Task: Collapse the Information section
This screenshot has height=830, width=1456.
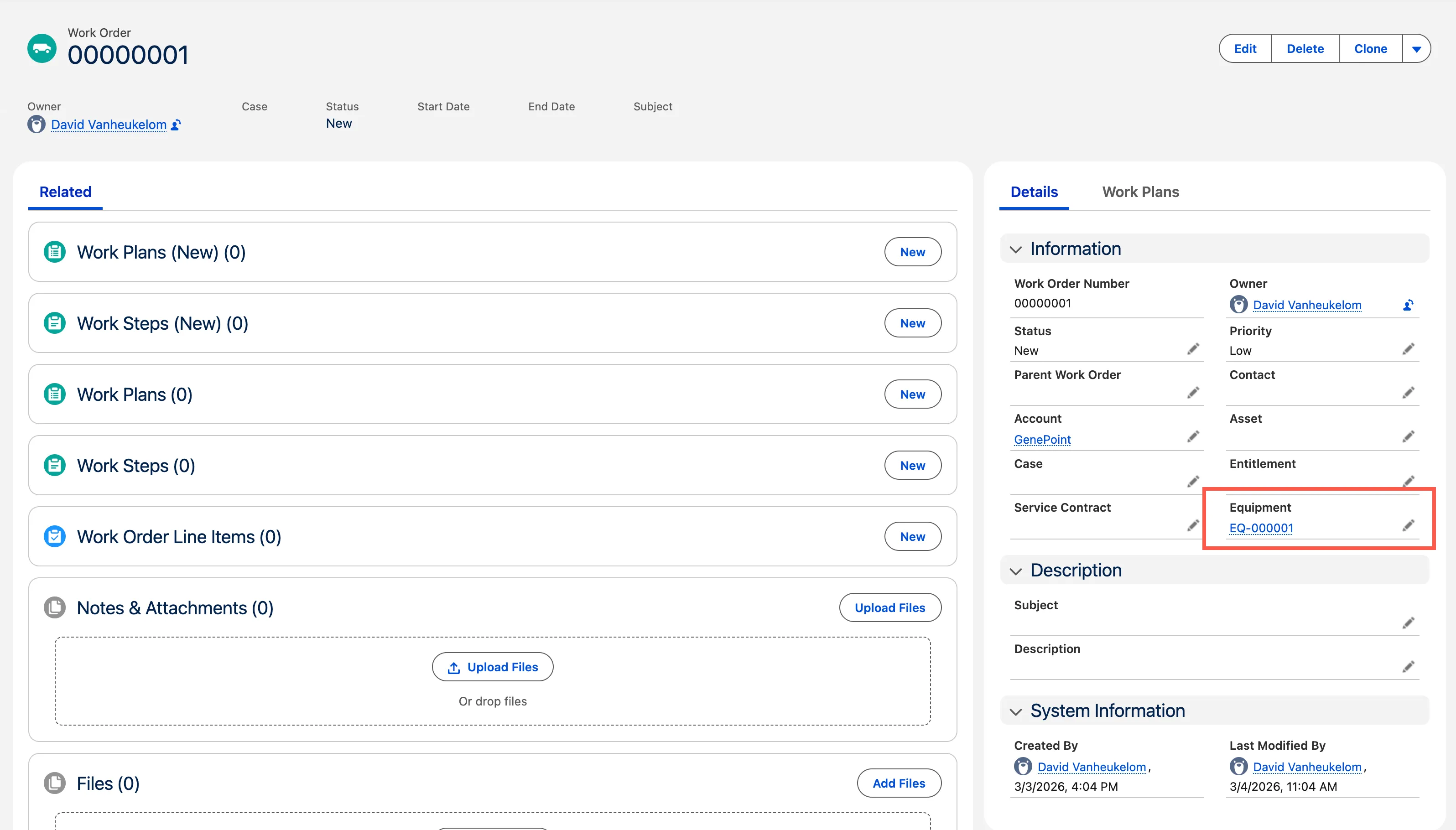Action: (x=1015, y=250)
